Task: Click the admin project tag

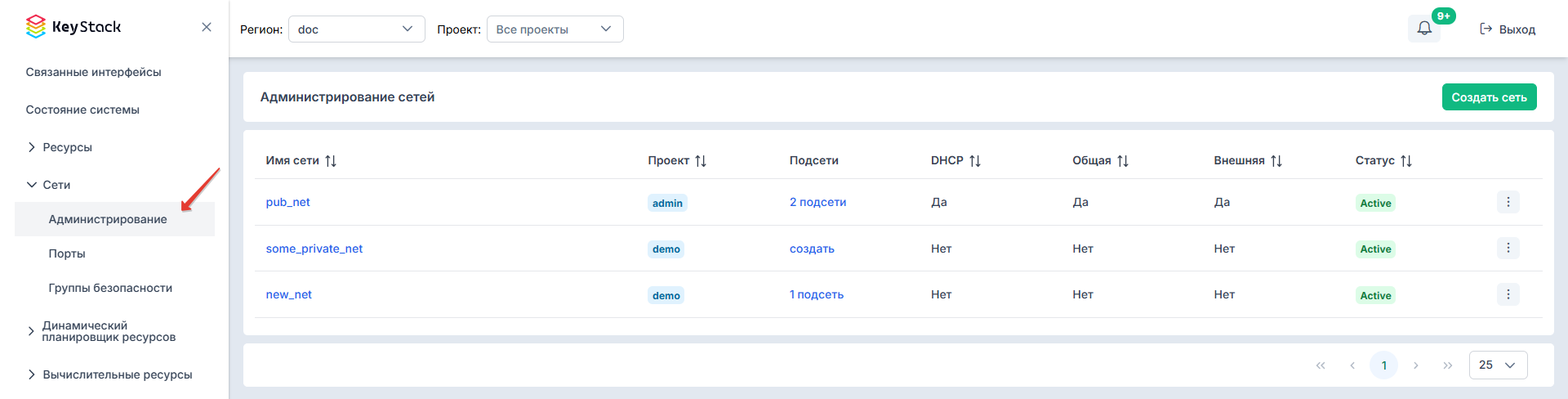Action: [667, 203]
